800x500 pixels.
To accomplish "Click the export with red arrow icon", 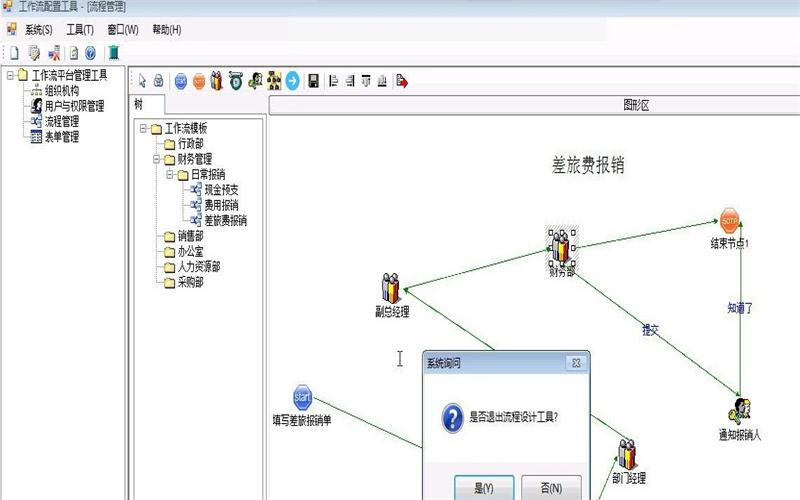I will click(402, 81).
